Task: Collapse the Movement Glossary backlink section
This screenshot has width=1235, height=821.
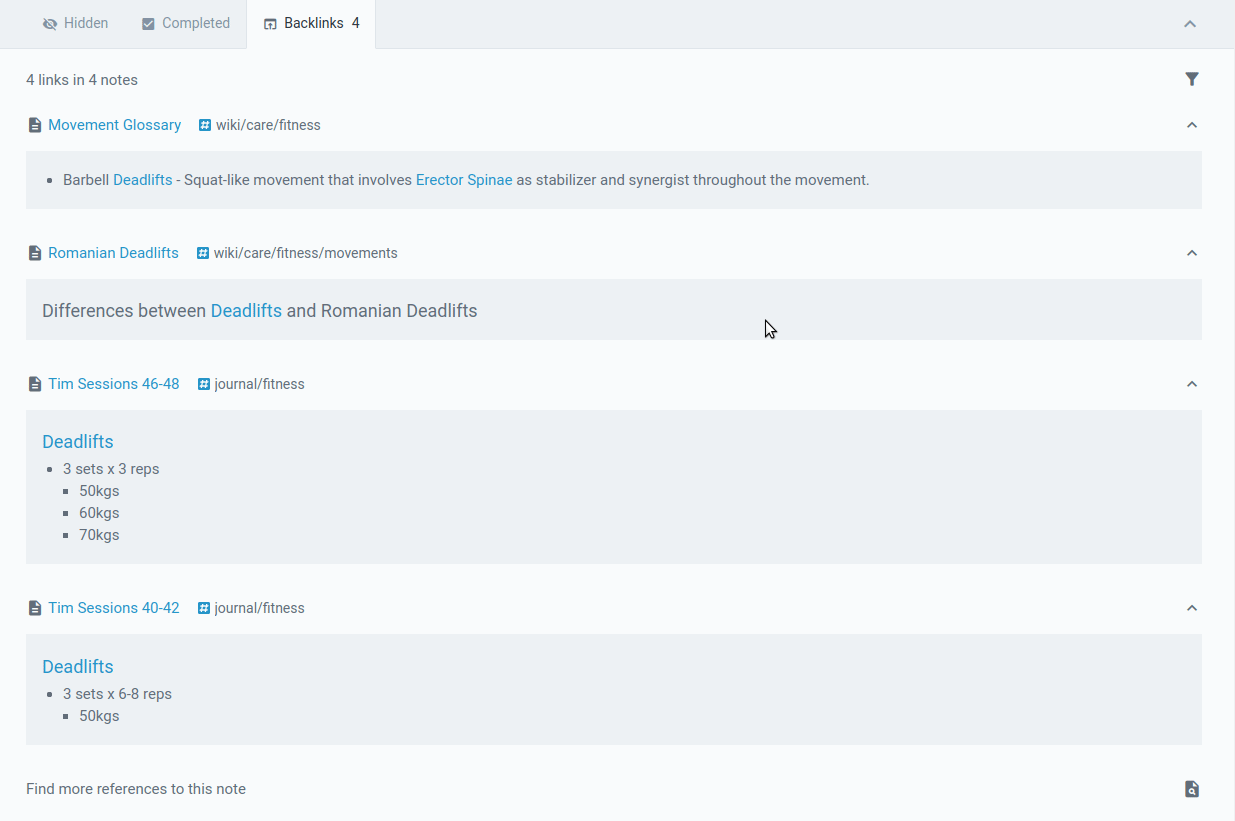Action: (x=1191, y=125)
